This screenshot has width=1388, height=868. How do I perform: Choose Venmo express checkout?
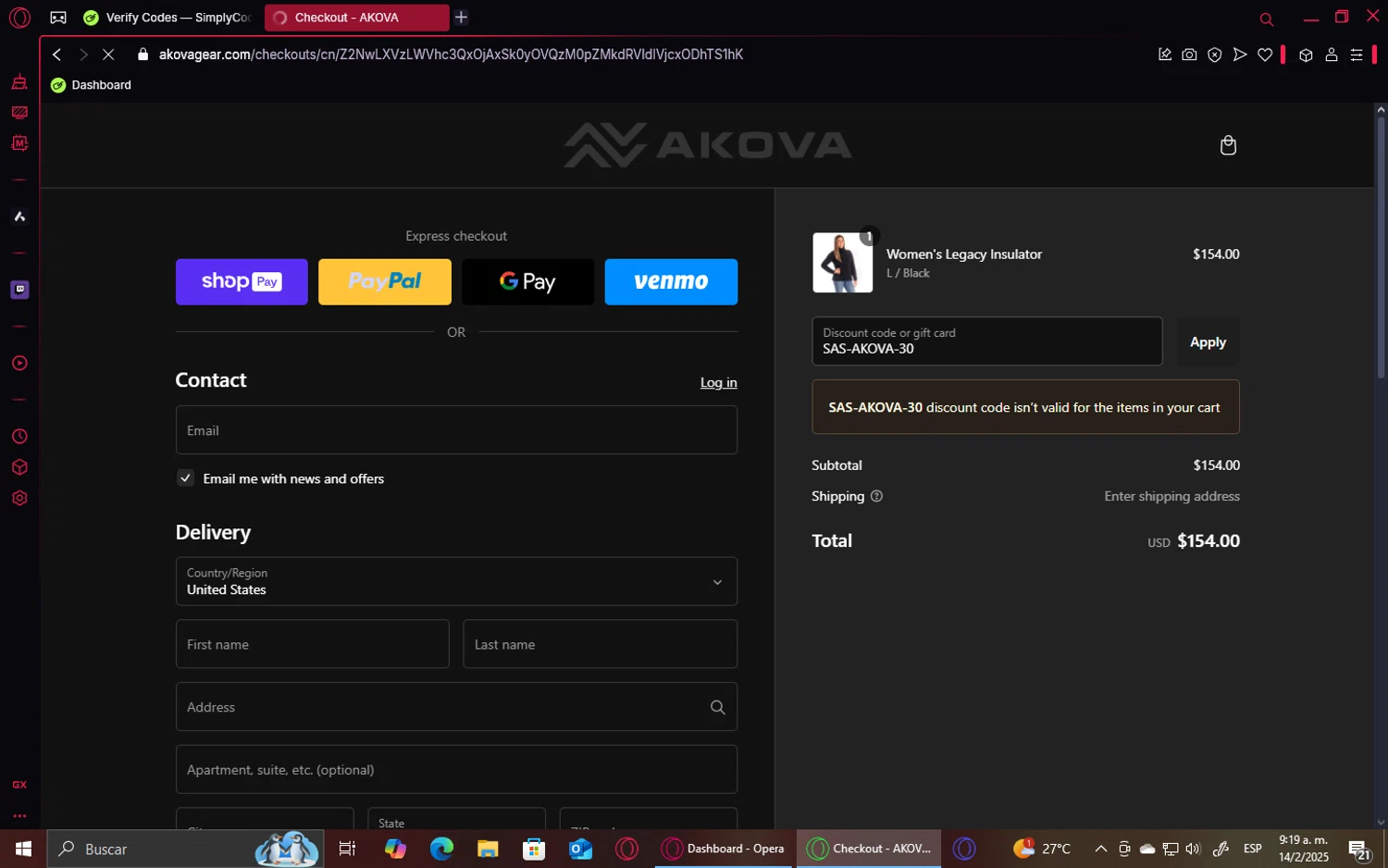671,281
